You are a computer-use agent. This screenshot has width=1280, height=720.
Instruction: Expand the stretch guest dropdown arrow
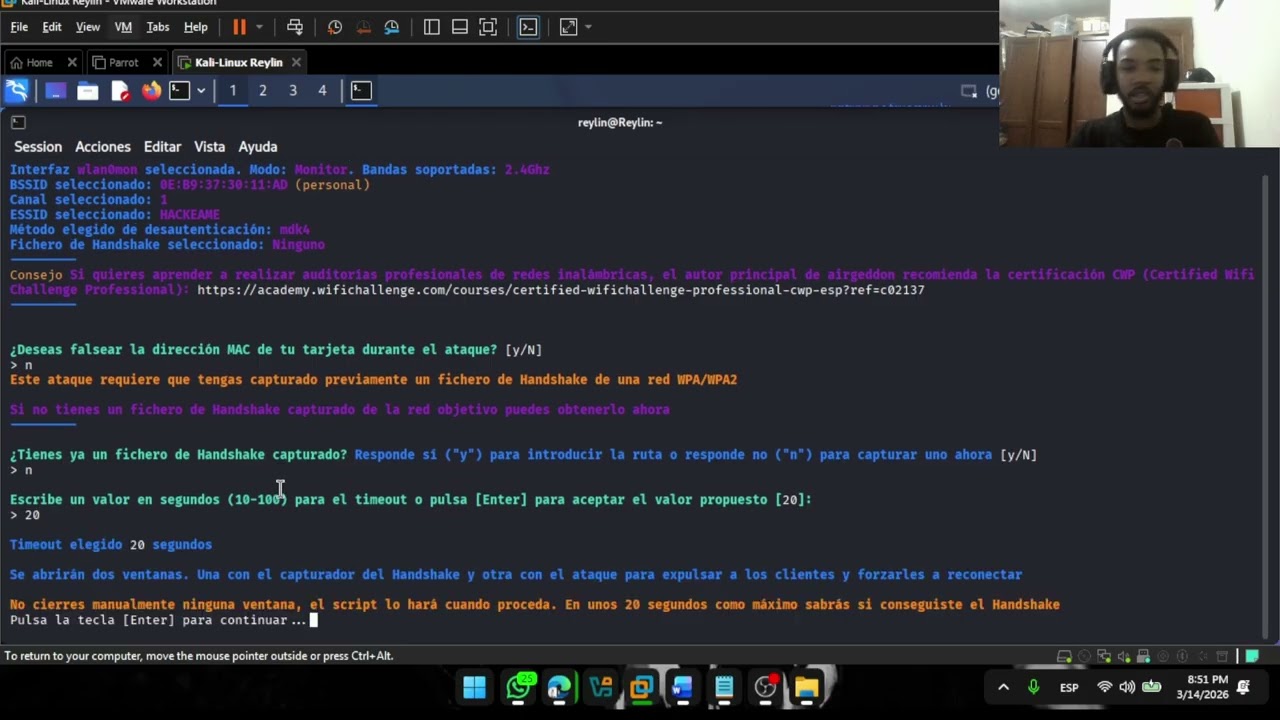[588, 27]
